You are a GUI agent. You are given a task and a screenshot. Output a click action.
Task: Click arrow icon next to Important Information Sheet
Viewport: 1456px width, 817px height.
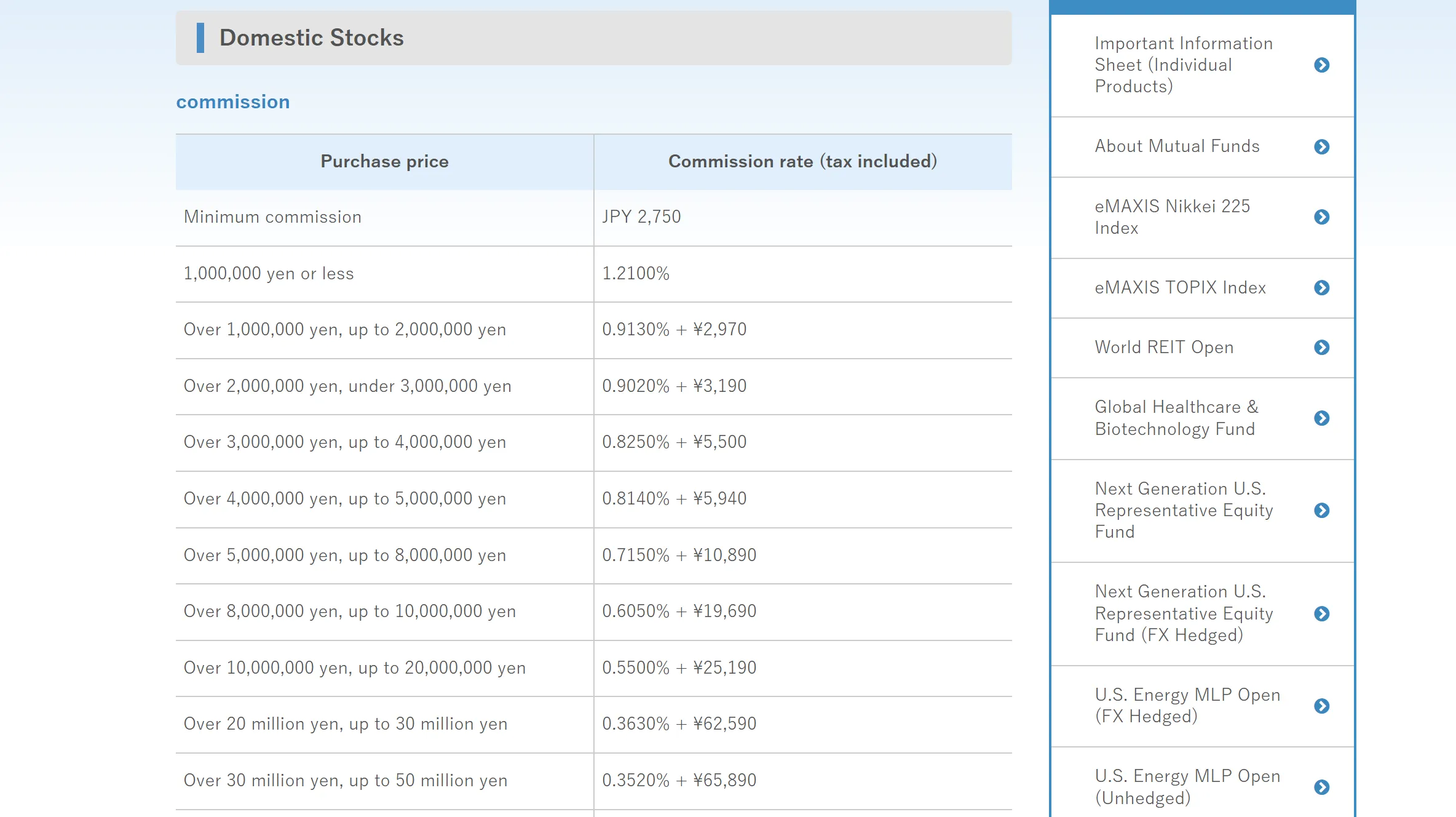1321,65
